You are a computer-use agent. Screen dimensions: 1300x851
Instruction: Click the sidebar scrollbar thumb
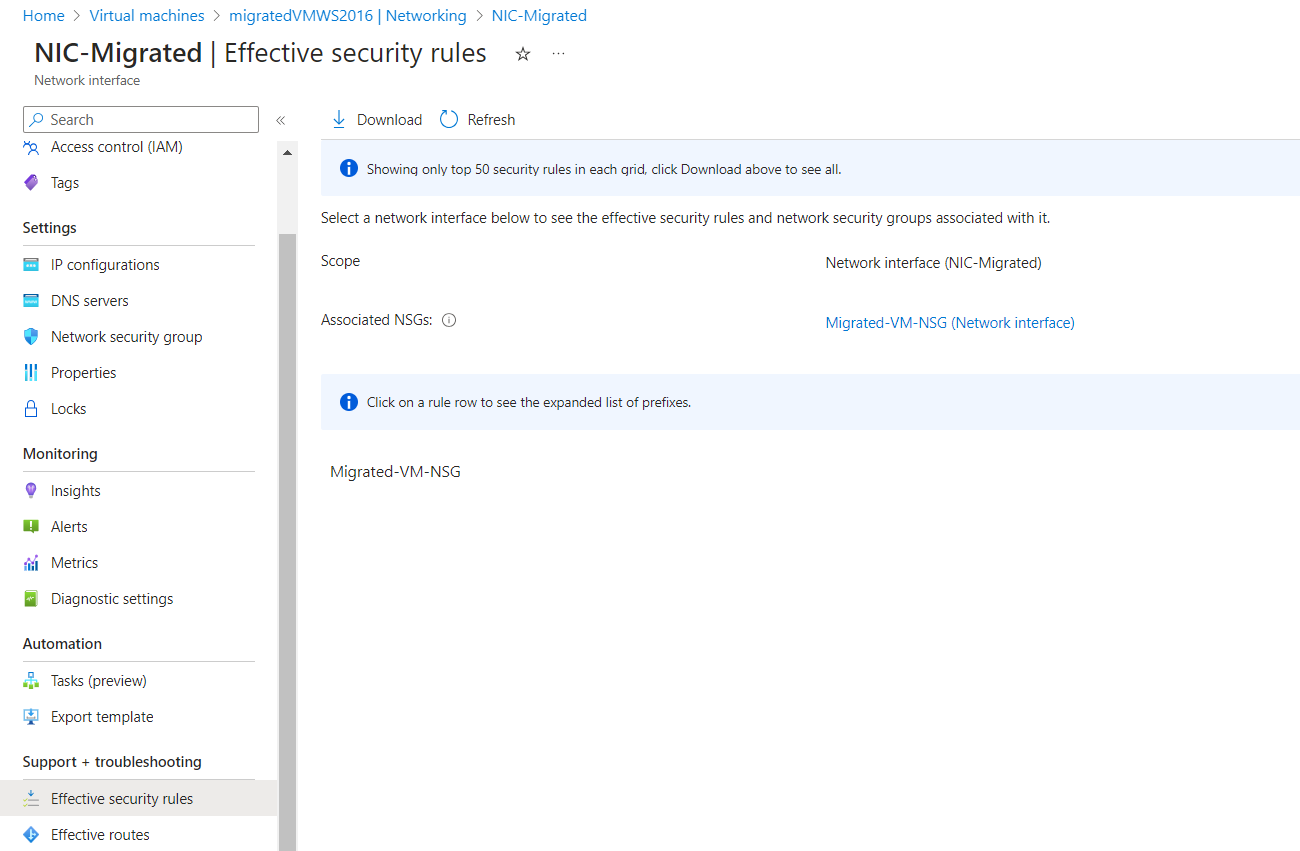[x=288, y=541]
